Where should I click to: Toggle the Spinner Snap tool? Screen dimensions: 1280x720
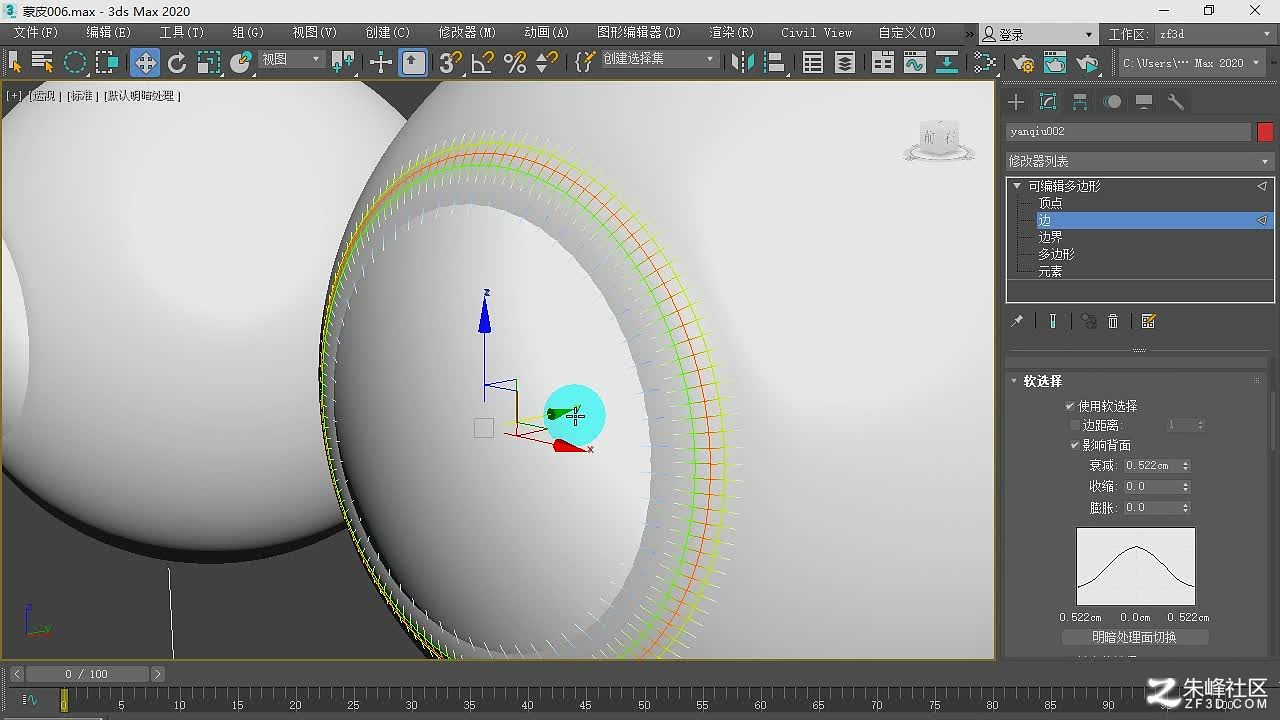pyautogui.click(x=547, y=62)
